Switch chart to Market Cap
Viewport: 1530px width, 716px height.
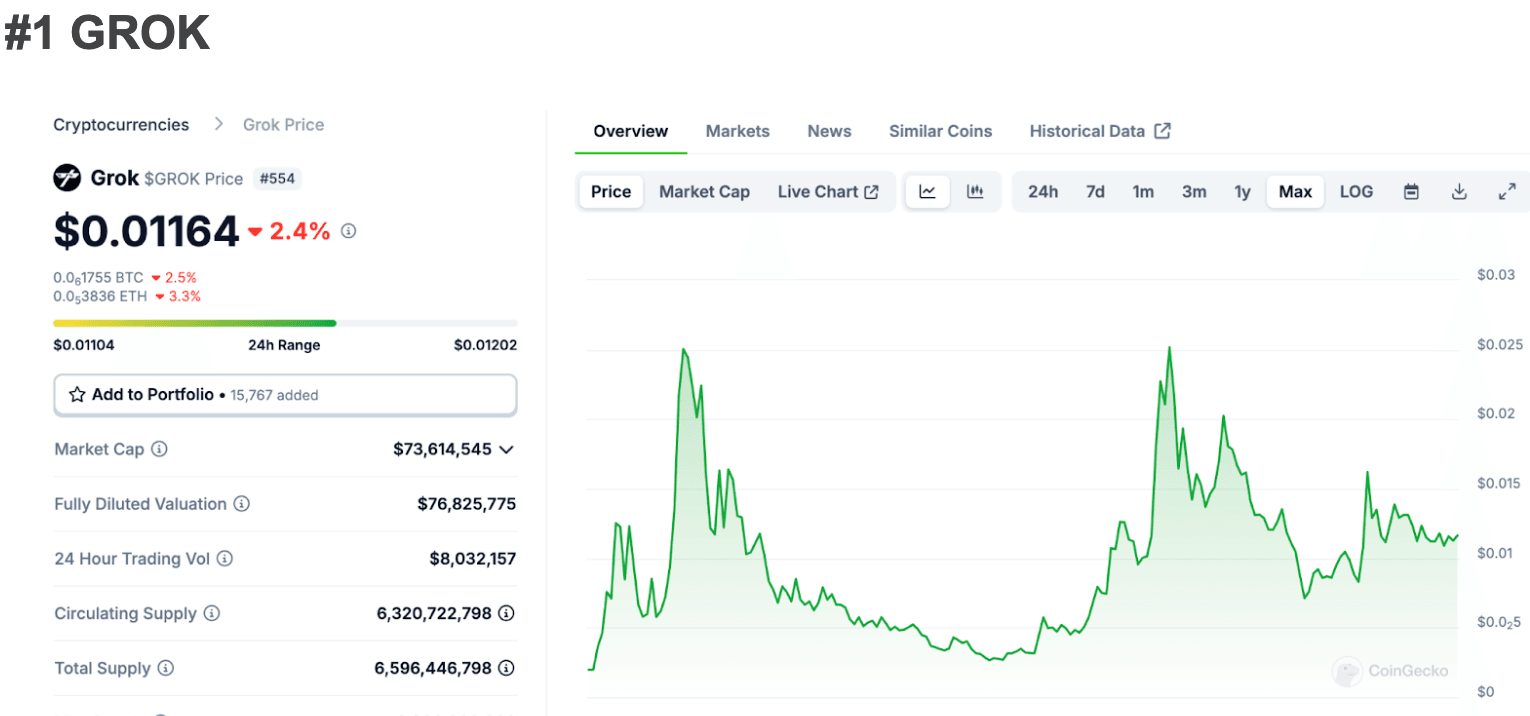[x=704, y=192]
